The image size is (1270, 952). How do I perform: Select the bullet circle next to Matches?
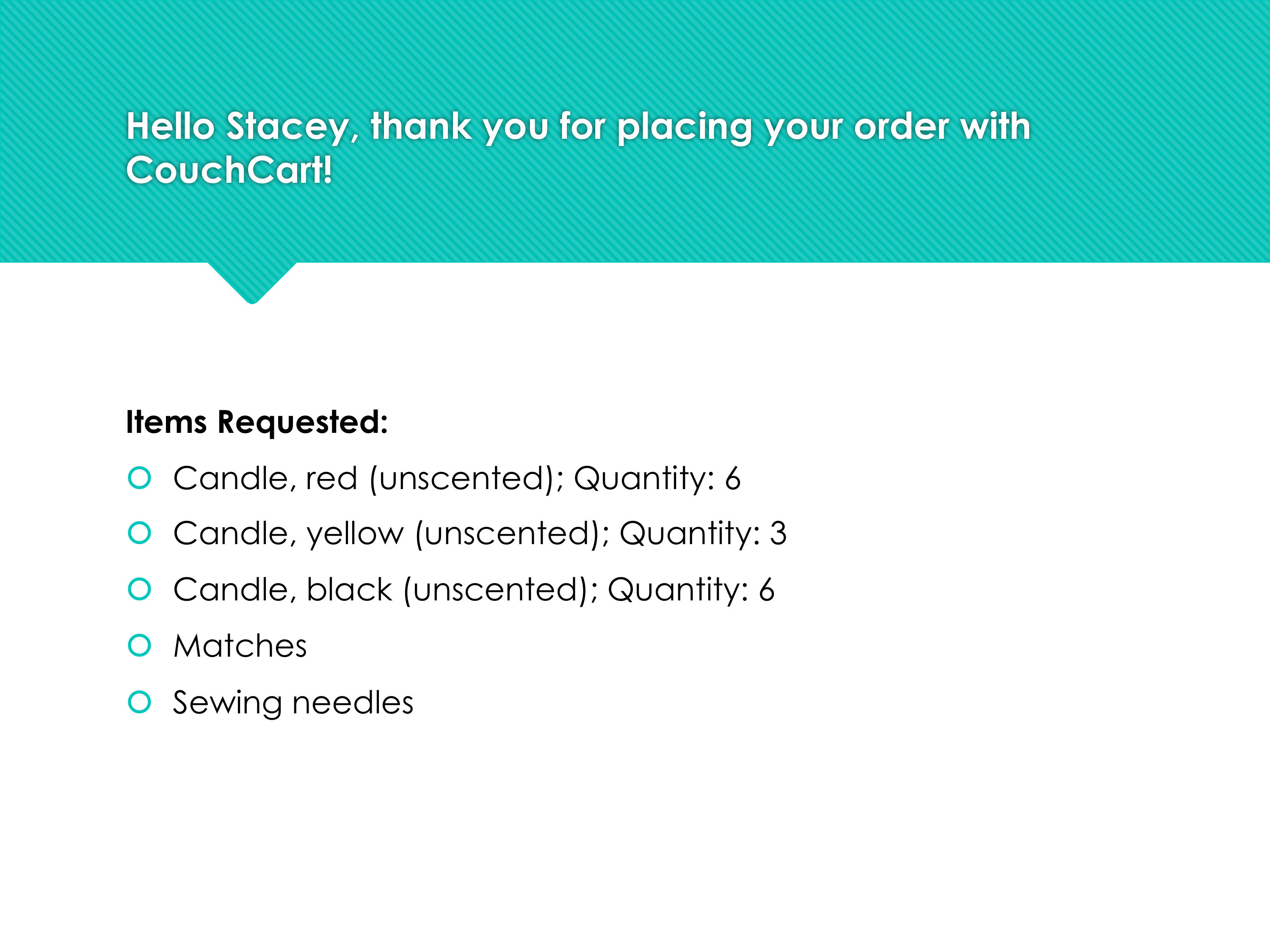click(140, 646)
